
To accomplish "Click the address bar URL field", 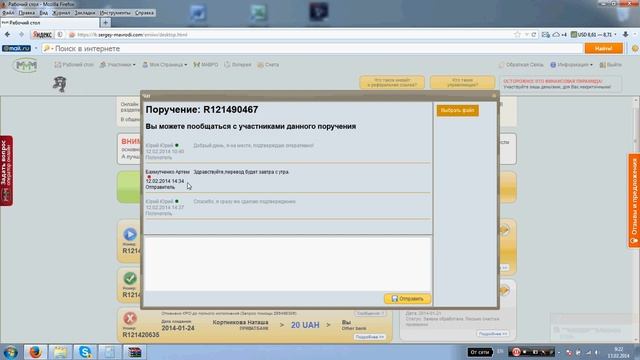I will [286, 35].
